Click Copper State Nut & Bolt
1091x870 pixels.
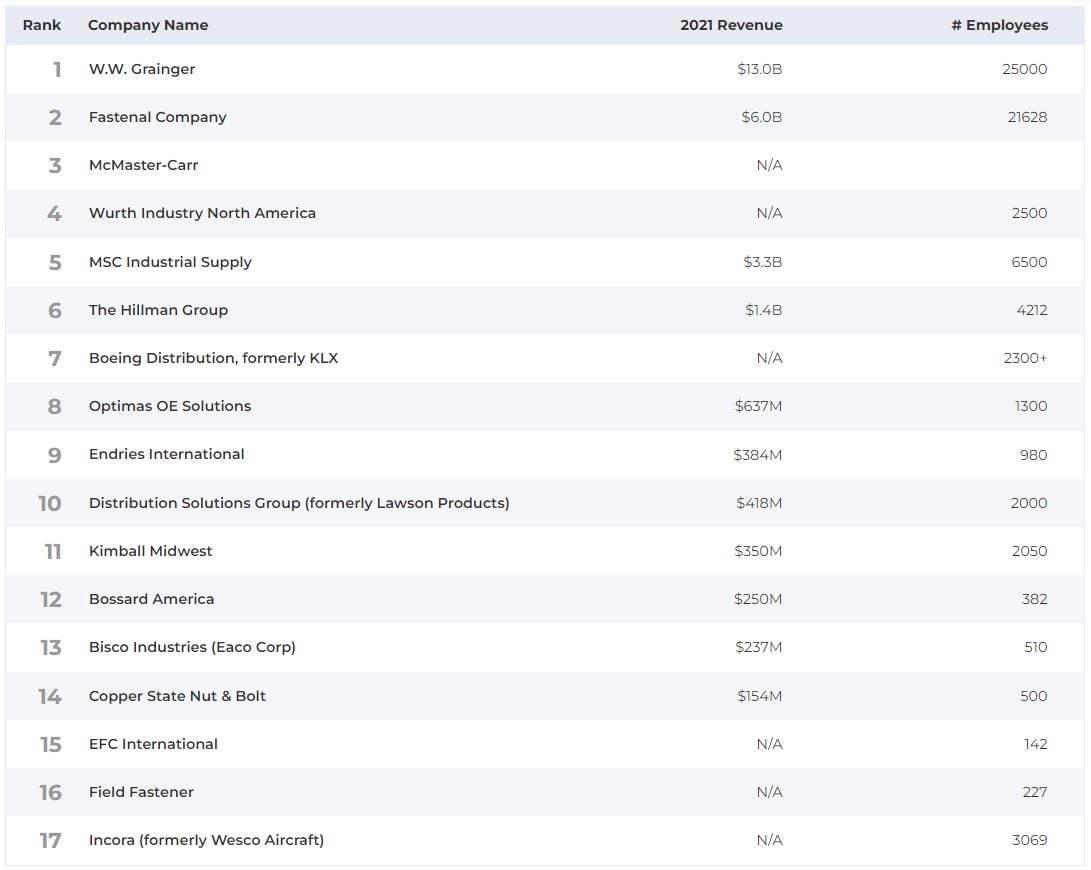[177, 696]
